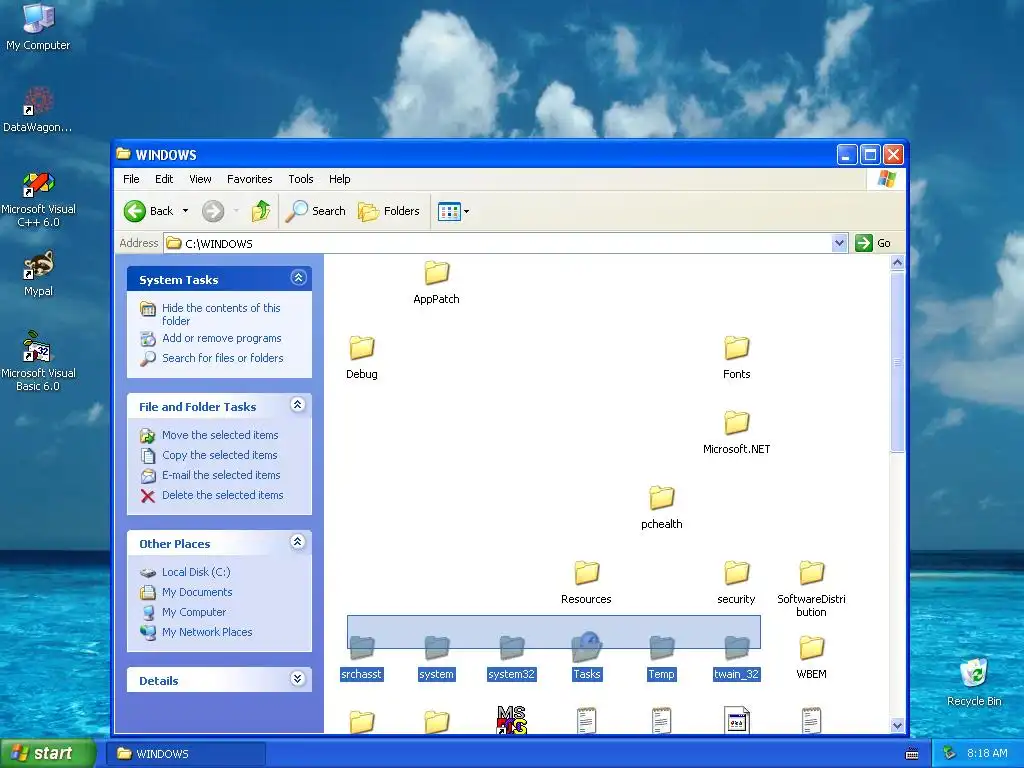1024x768 pixels.
Task: Open Microsoft Visual C++ 6.0 desktop shortcut
Action: (38, 199)
